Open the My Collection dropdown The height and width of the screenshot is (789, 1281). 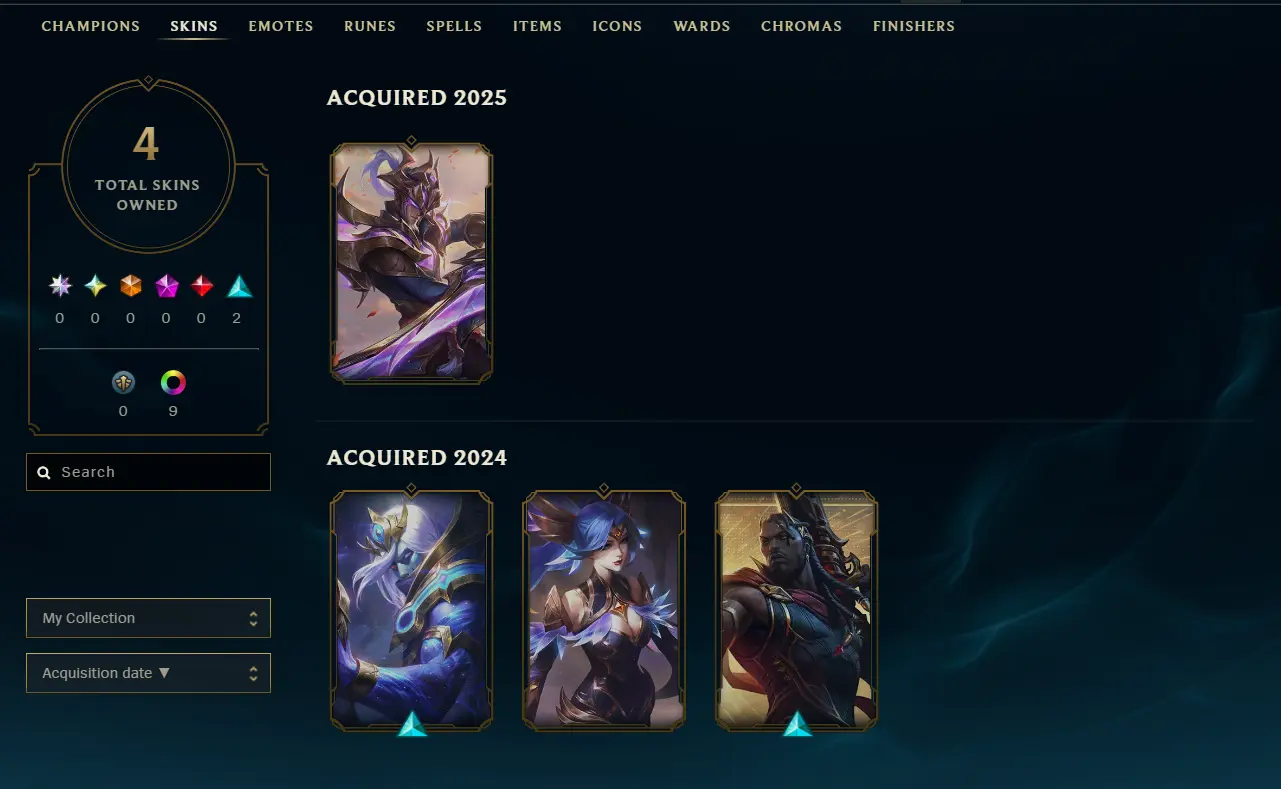point(148,618)
